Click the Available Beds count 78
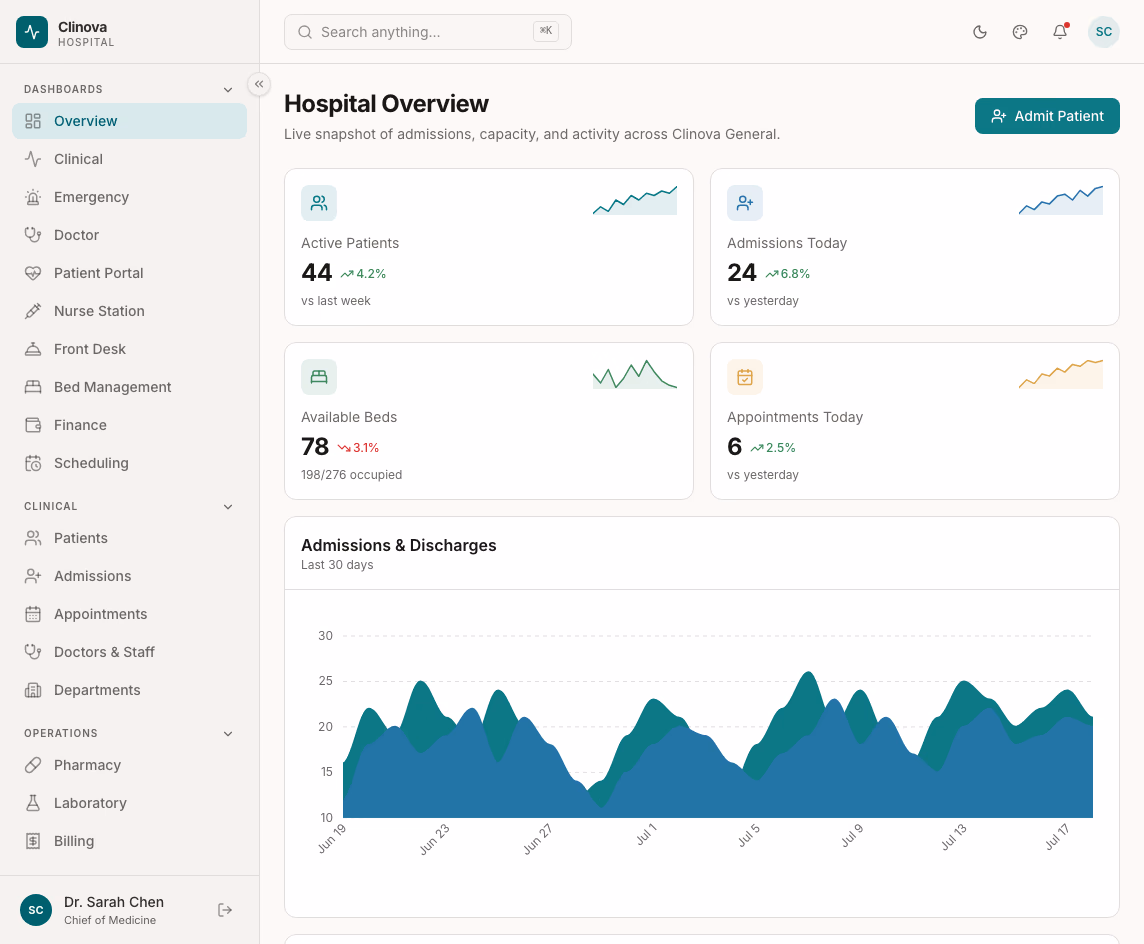 [x=315, y=446]
